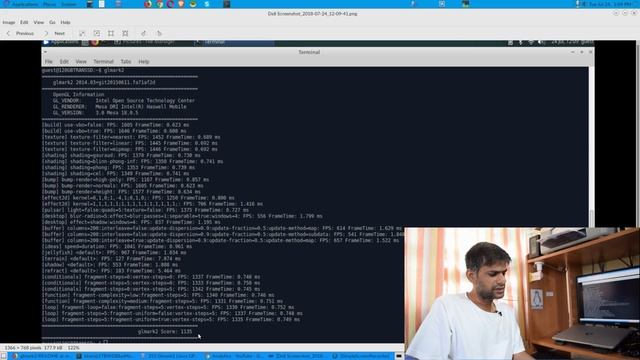Go to the Previous image
Viewport: 640px width, 360px height.
(x=20, y=33)
